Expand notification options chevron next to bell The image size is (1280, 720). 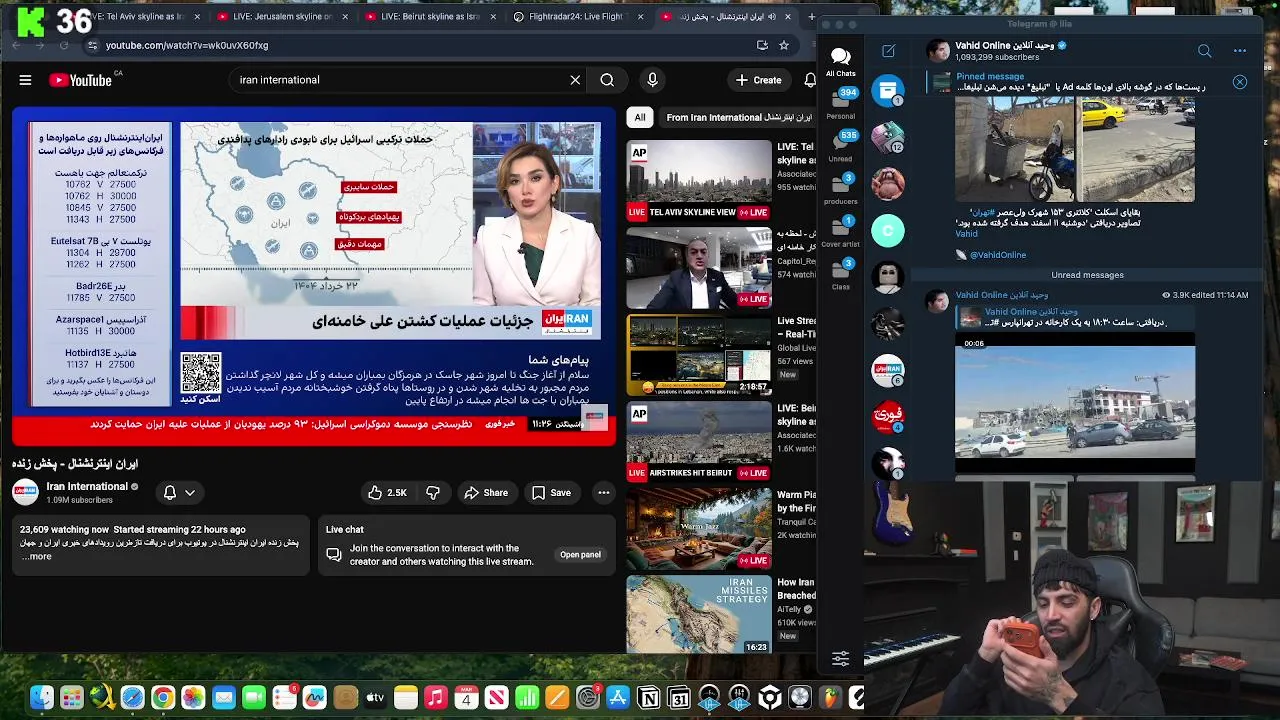point(189,493)
